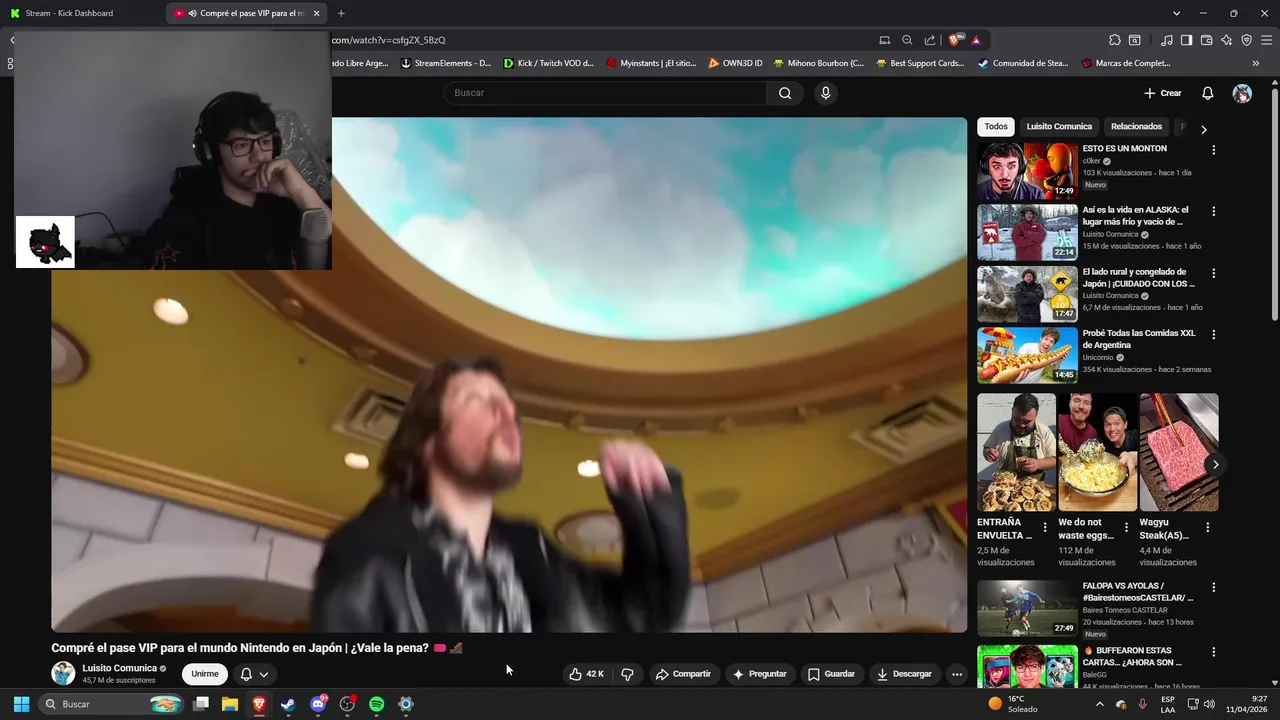Open the StreamElements bookmark

(x=445, y=63)
